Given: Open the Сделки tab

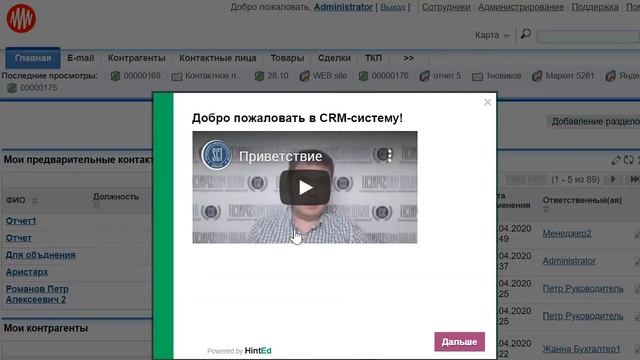Looking at the screenshot, I should 334,58.
